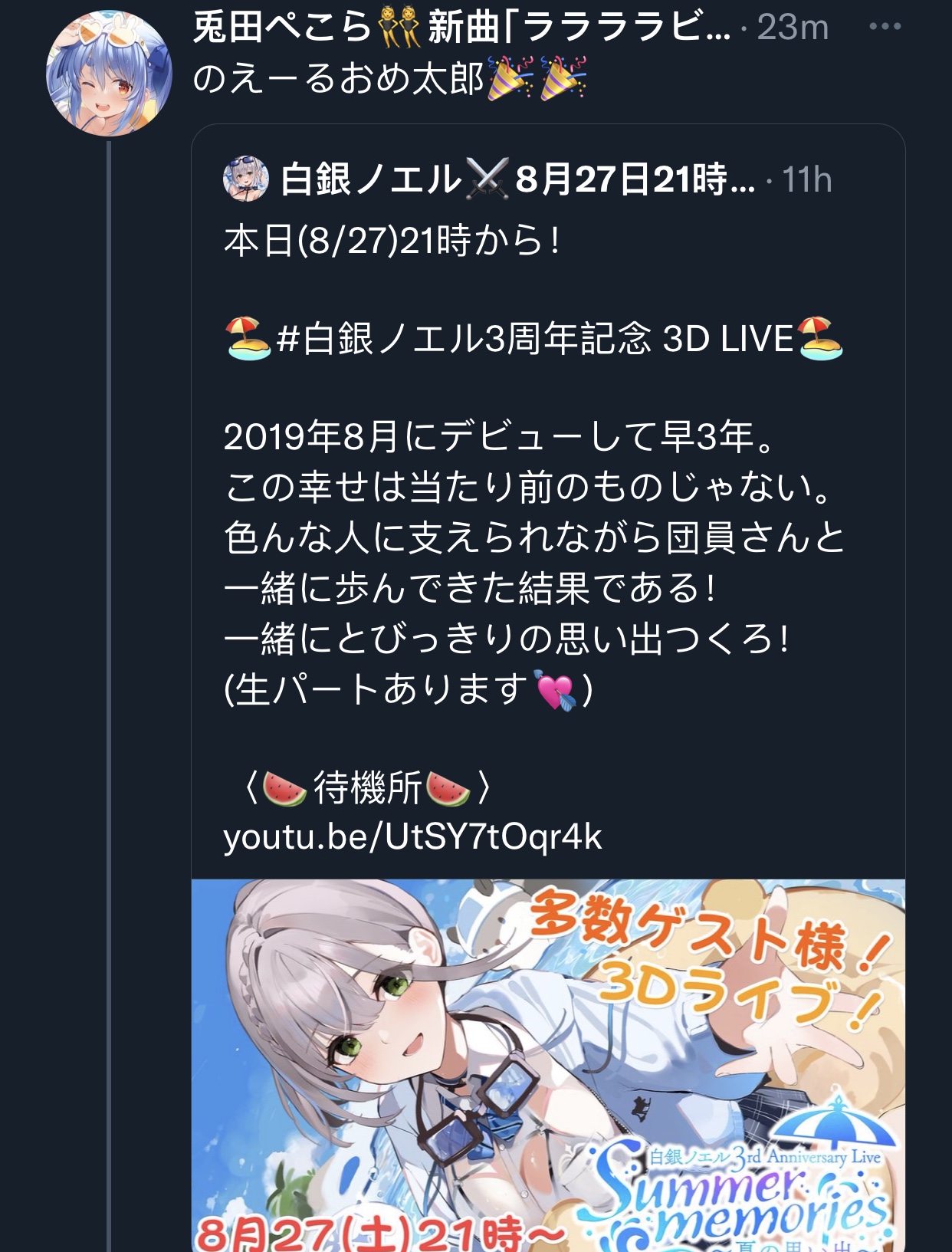Open the youtu.be/UtSY7tOqr4k link
The width and height of the screenshot is (952, 1252).
click(x=412, y=836)
